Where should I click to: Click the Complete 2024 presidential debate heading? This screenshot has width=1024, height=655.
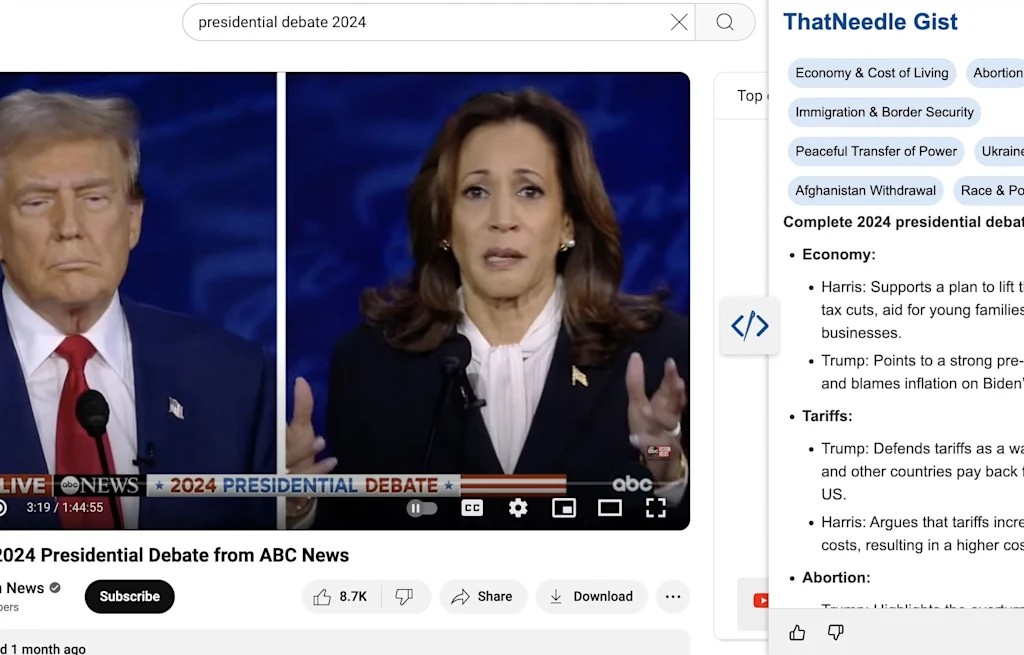pos(903,222)
